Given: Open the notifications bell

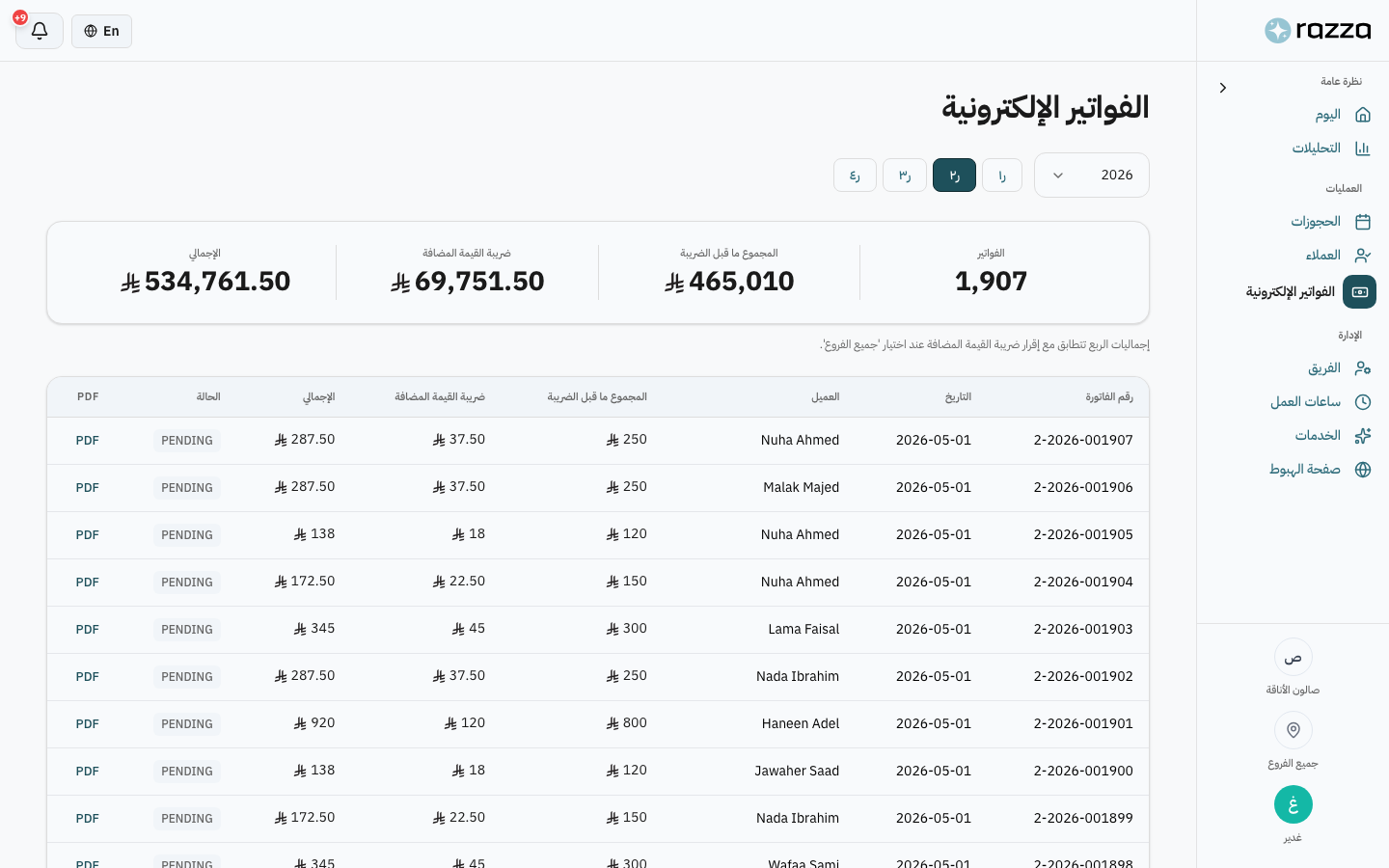Looking at the screenshot, I should (x=40, y=31).
